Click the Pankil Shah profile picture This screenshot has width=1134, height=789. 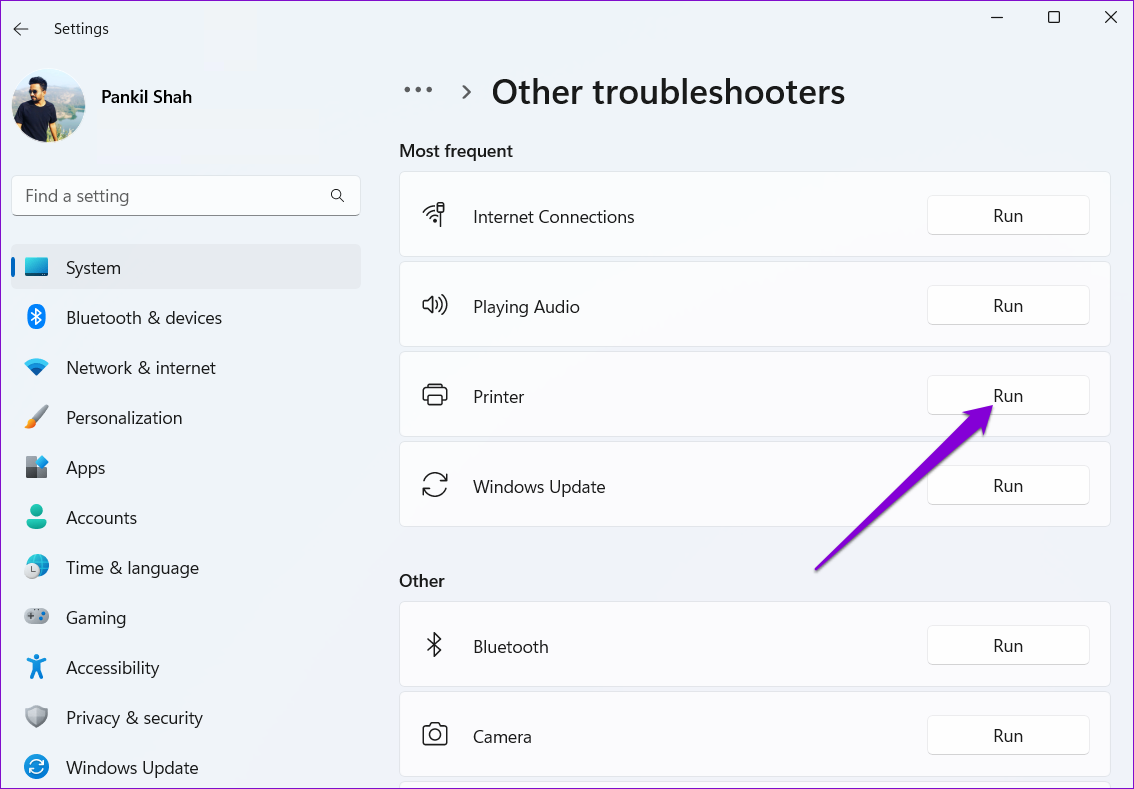tap(48, 106)
